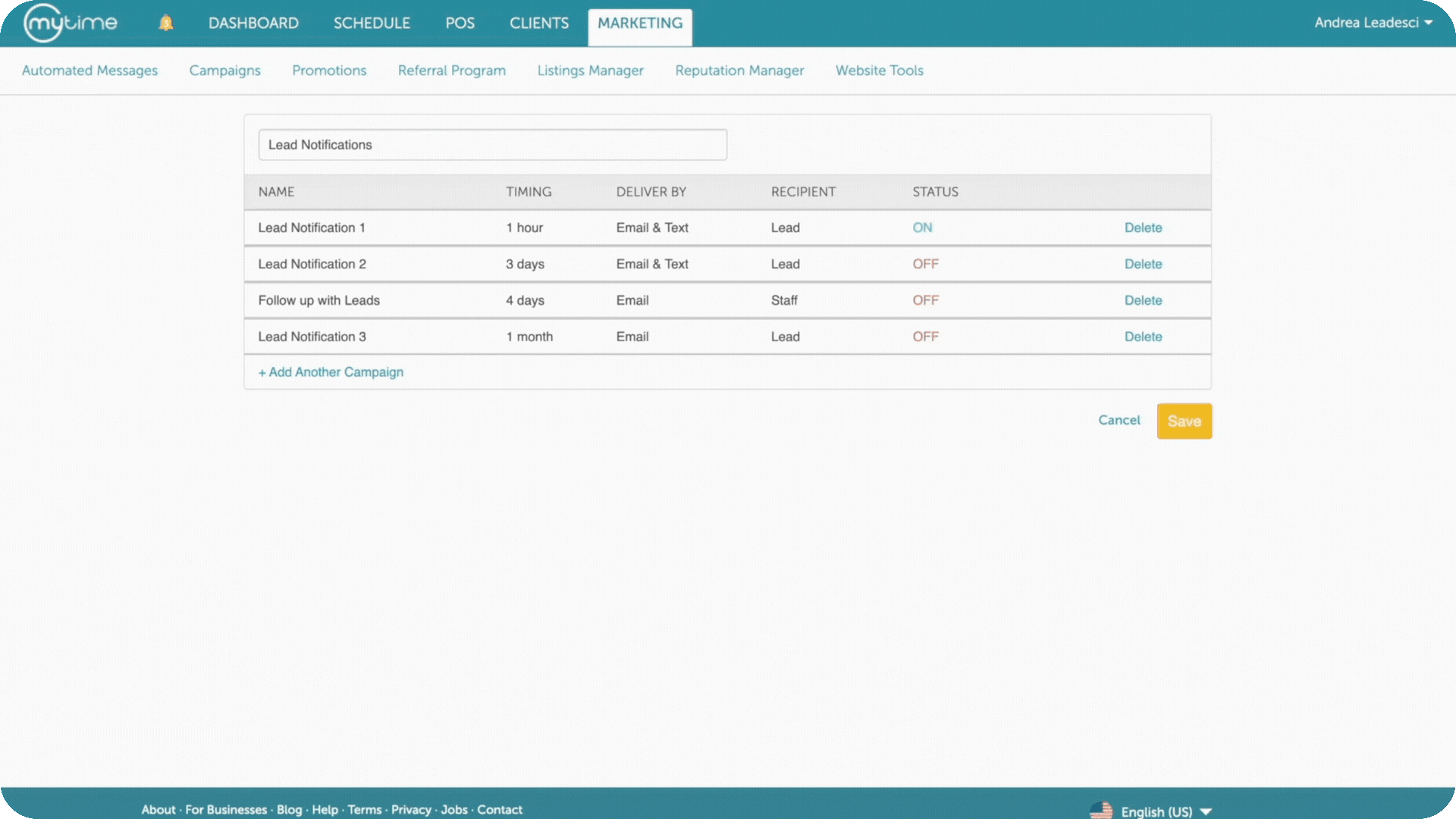Open the CLIENTS tab

pyautogui.click(x=539, y=23)
